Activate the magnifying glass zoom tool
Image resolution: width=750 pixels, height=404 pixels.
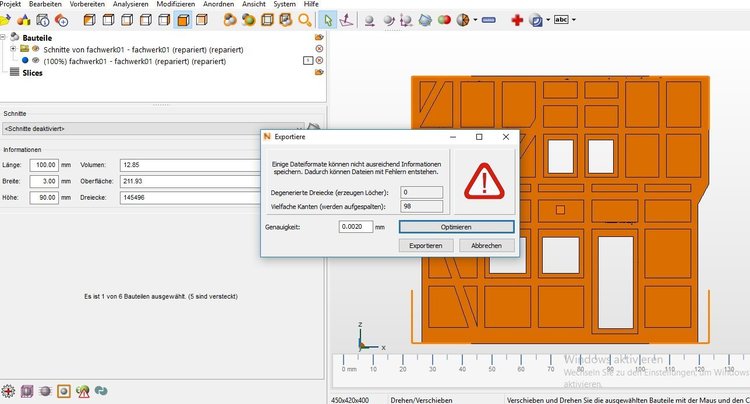[305, 20]
